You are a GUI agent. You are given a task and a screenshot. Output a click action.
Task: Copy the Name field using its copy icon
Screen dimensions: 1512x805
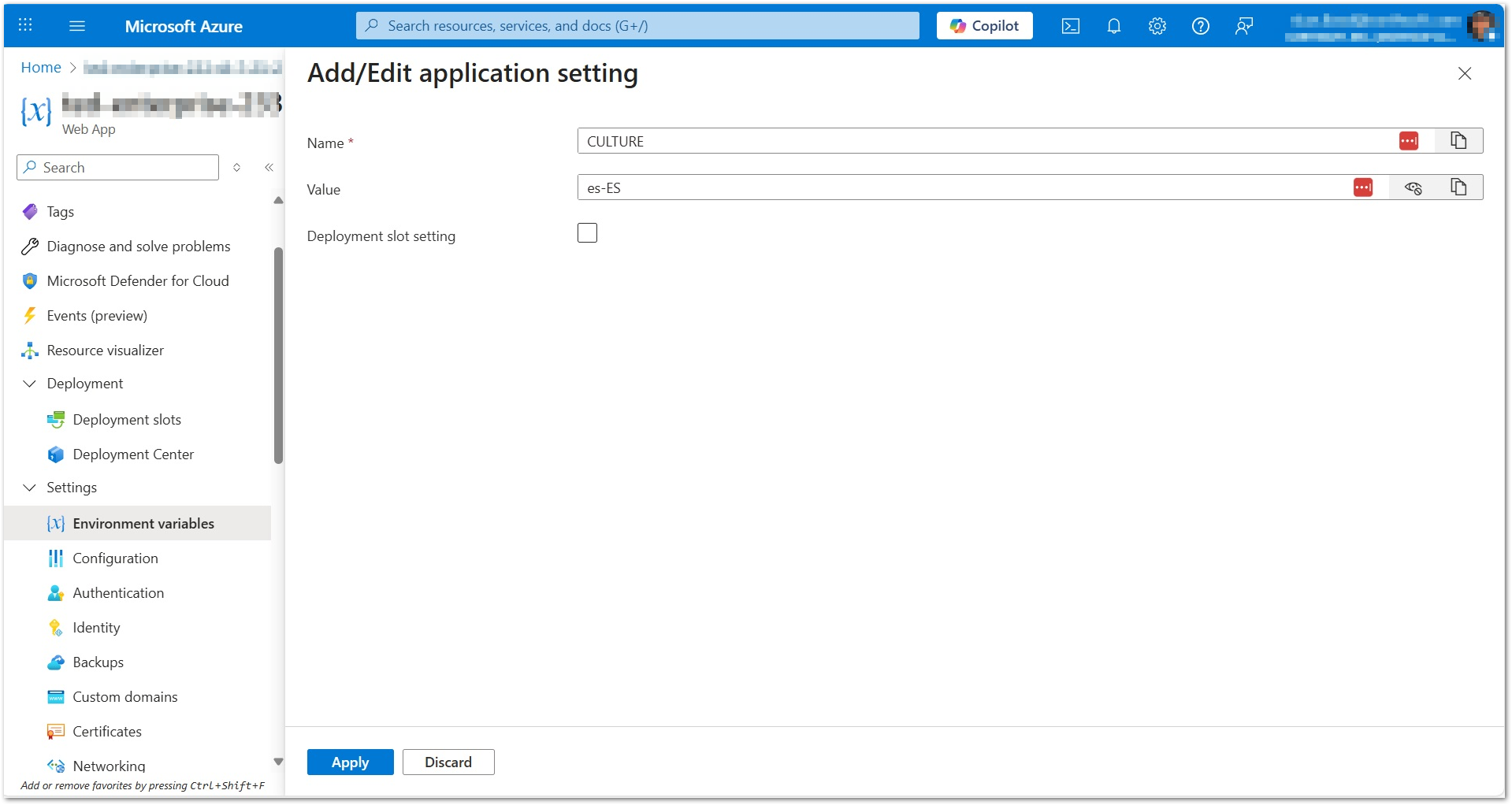[x=1458, y=140]
